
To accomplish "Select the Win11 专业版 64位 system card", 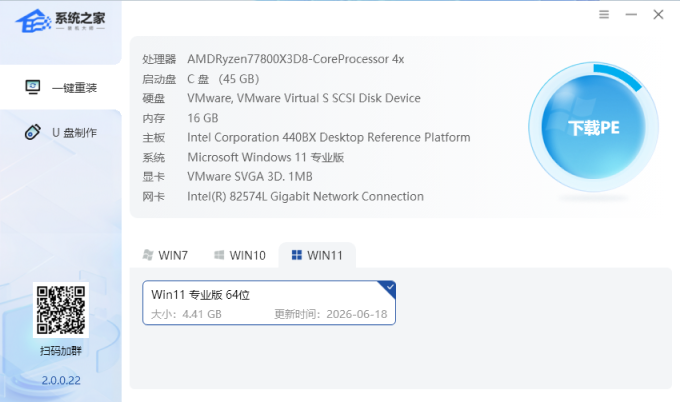I will coord(269,303).
